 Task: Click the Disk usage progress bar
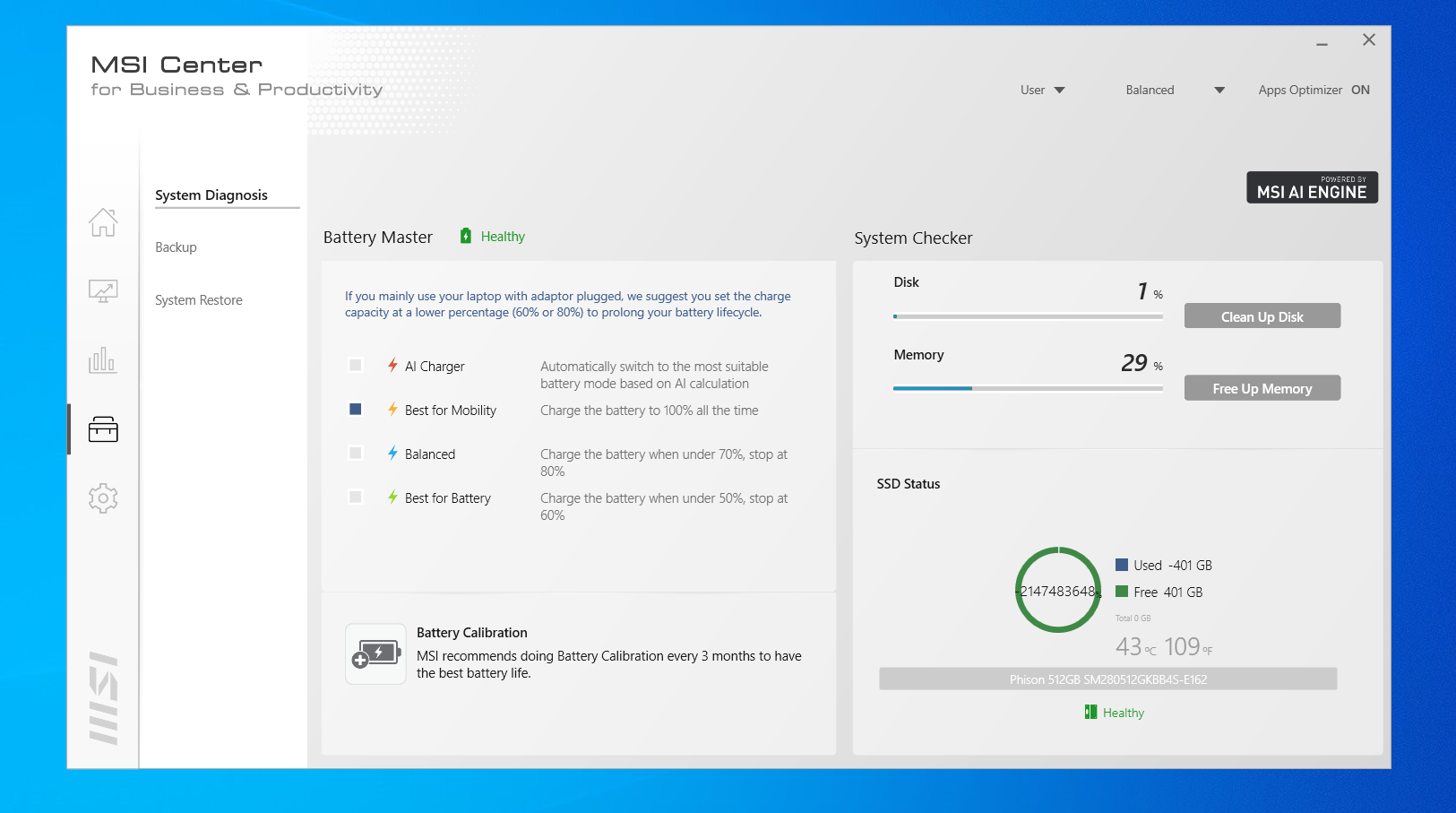click(x=1028, y=316)
